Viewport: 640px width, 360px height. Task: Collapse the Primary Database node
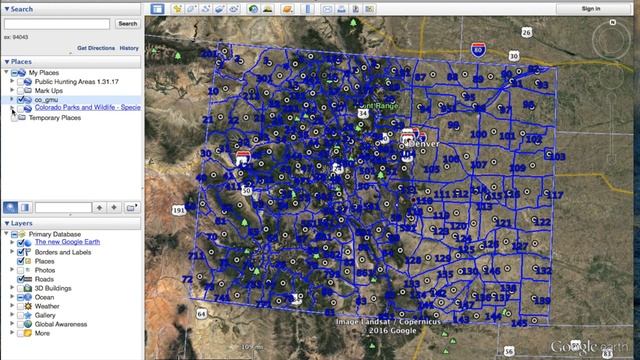6,234
